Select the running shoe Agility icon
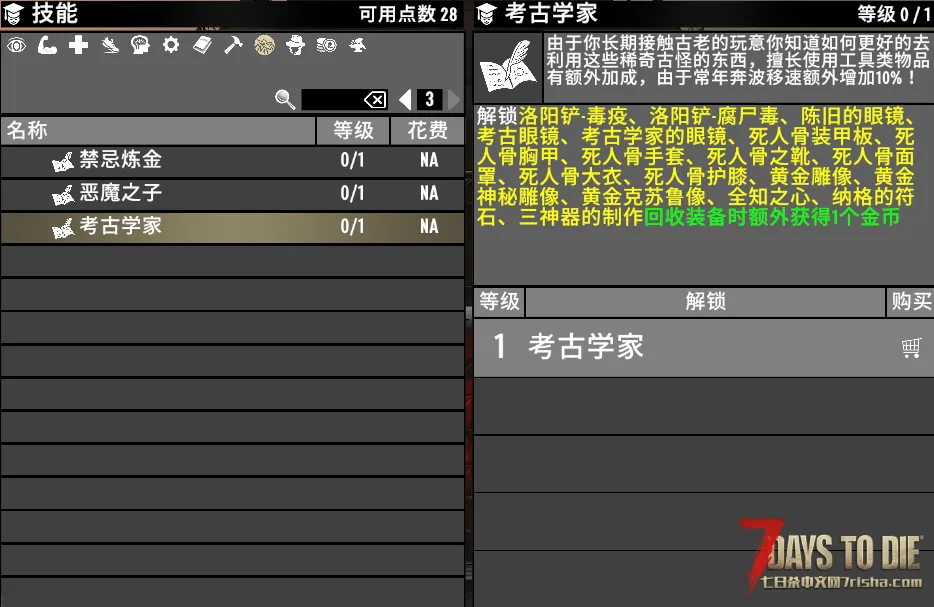The image size is (934, 607). click(110, 45)
